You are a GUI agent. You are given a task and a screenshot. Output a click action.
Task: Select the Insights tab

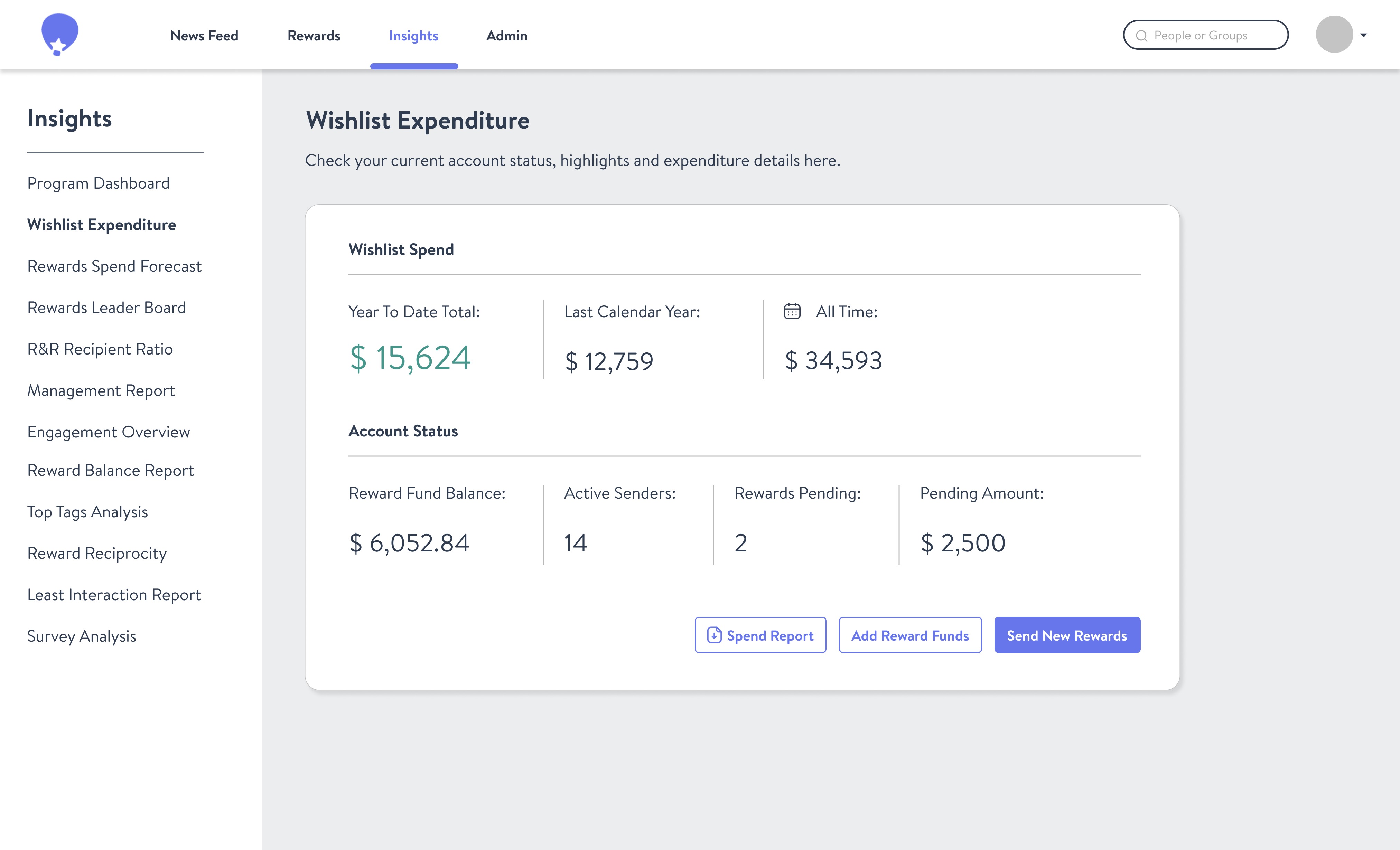pos(413,35)
